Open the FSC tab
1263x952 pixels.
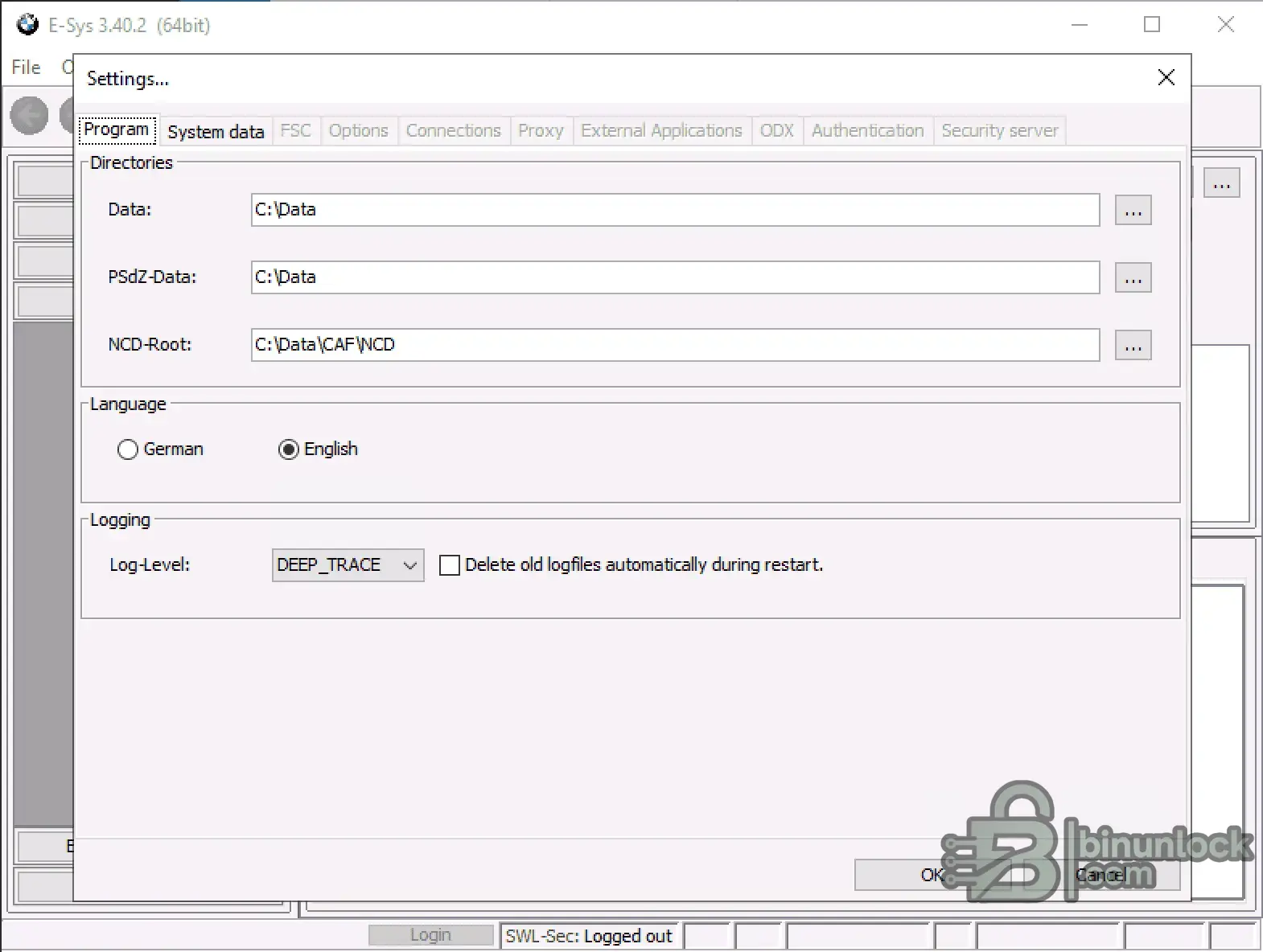[296, 131]
